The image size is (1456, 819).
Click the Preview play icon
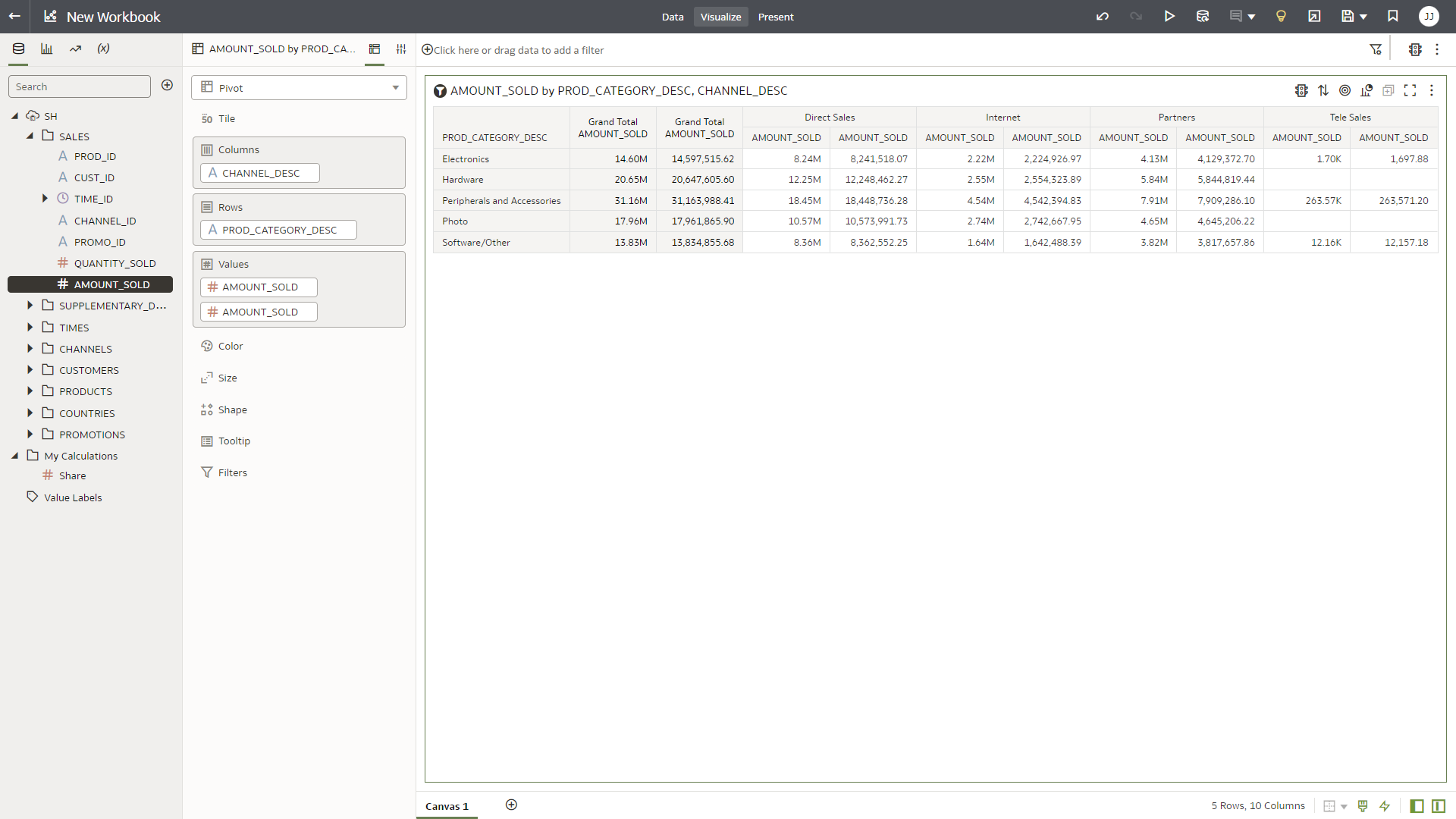pos(1169,17)
